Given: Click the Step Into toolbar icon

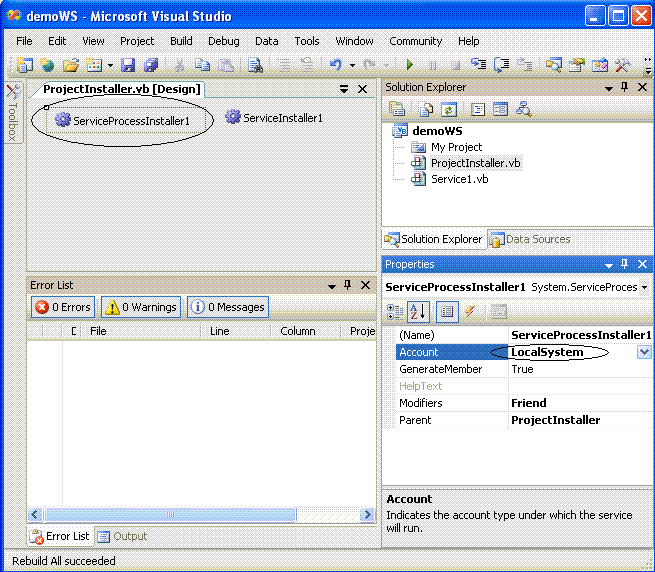Looking at the screenshot, I should point(478,65).
